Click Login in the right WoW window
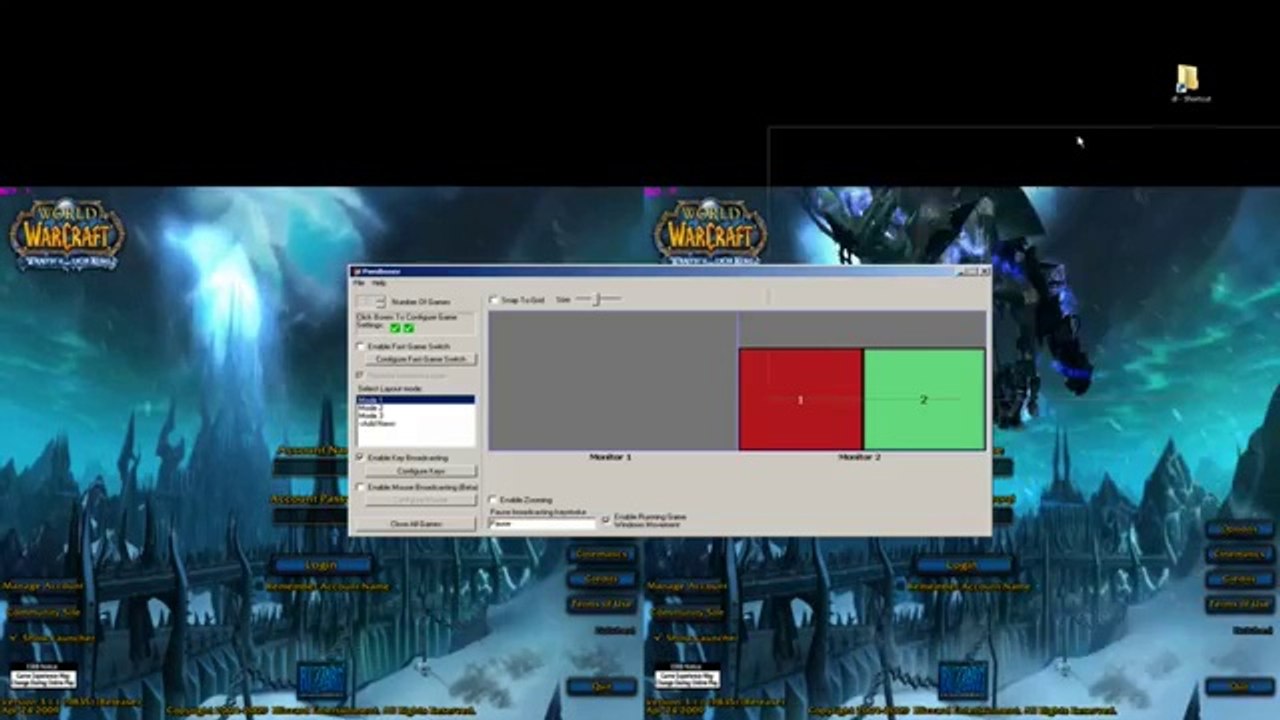 click(x=962, y=565)
